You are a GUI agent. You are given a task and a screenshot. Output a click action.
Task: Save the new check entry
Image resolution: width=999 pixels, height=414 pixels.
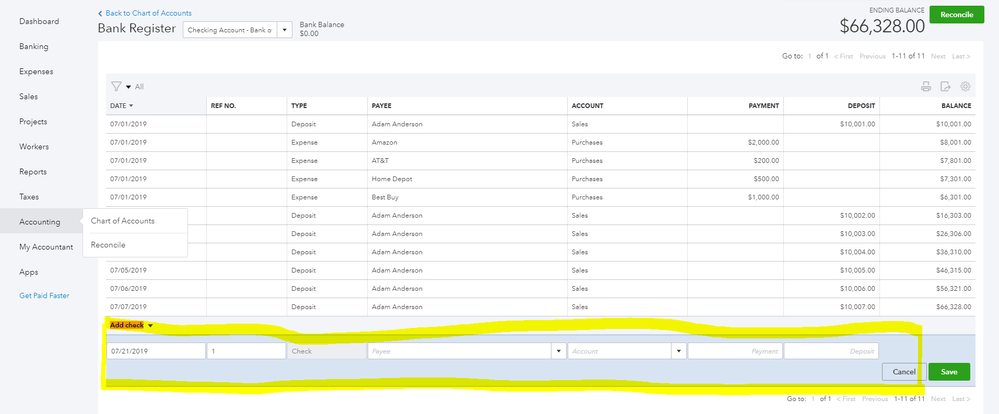pos(949,372)
